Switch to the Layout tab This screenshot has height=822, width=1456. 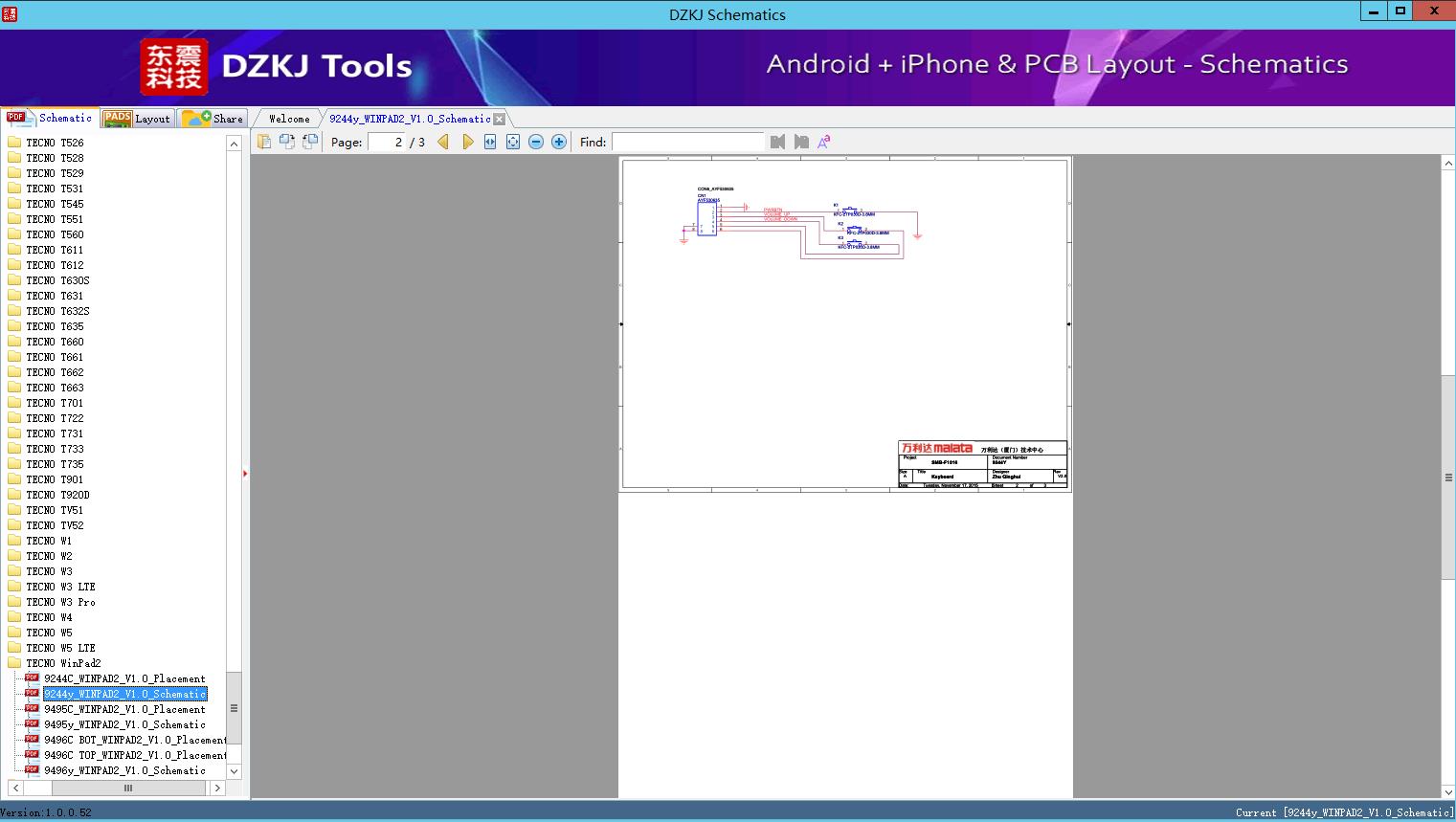[138, 119]
